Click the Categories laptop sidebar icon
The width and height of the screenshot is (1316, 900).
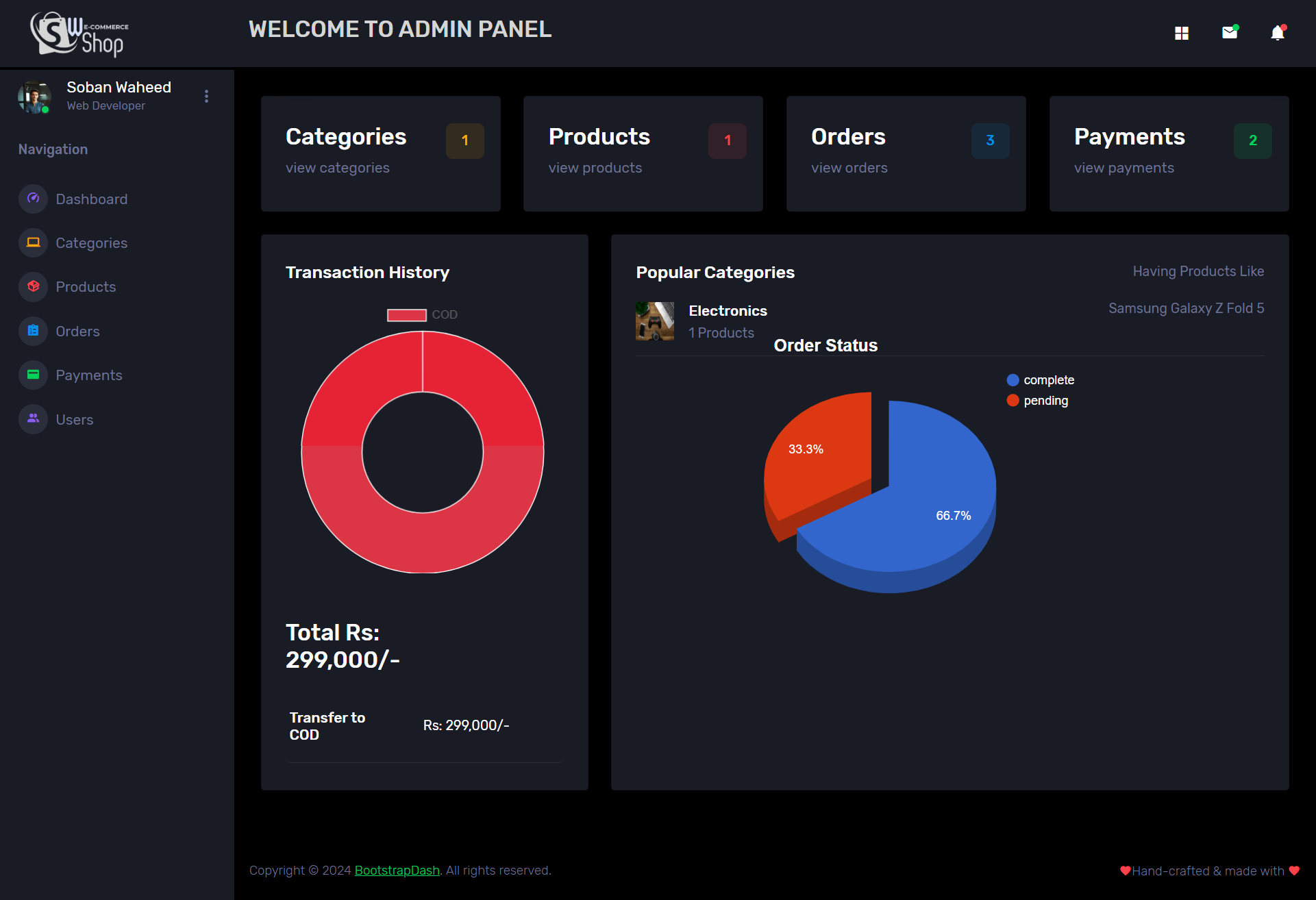(33, 242)
